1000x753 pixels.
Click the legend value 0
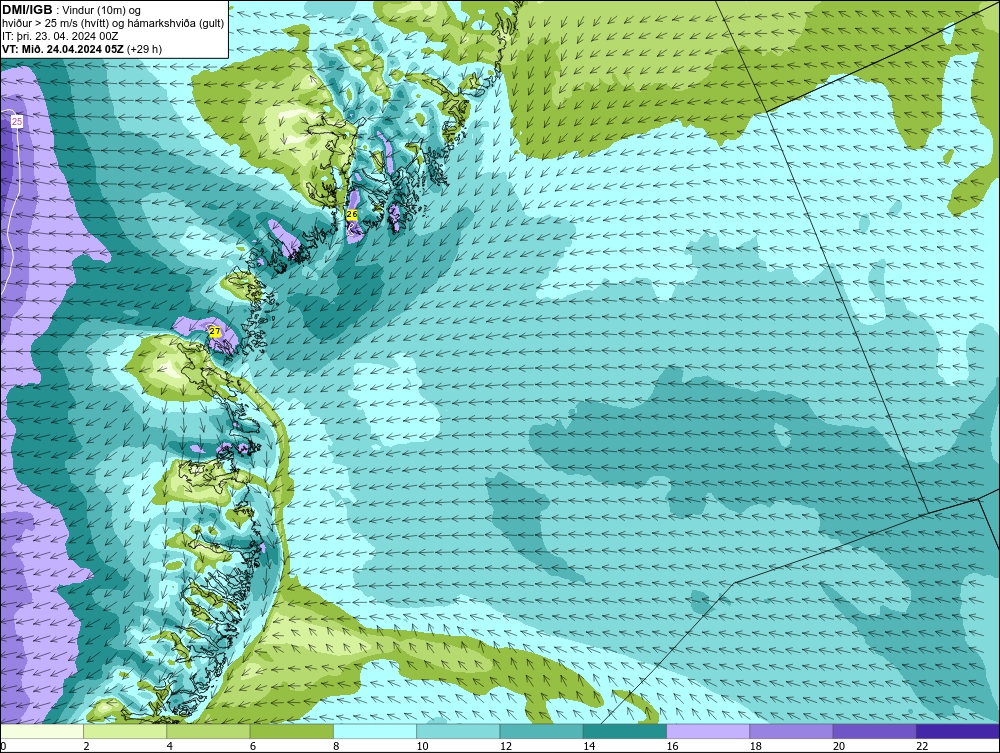3,746
